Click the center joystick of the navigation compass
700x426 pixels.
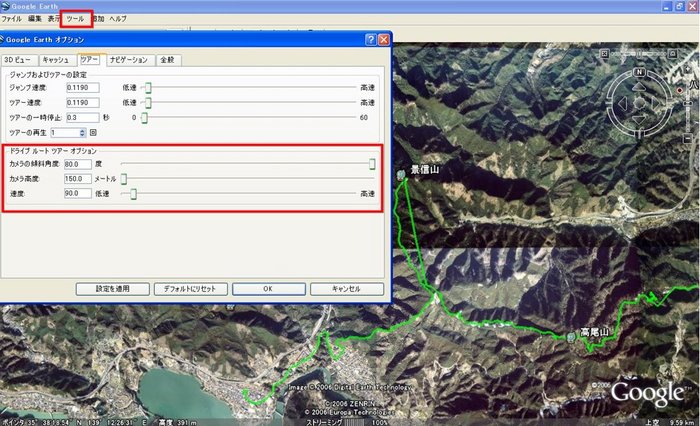(x=639, y=103)
